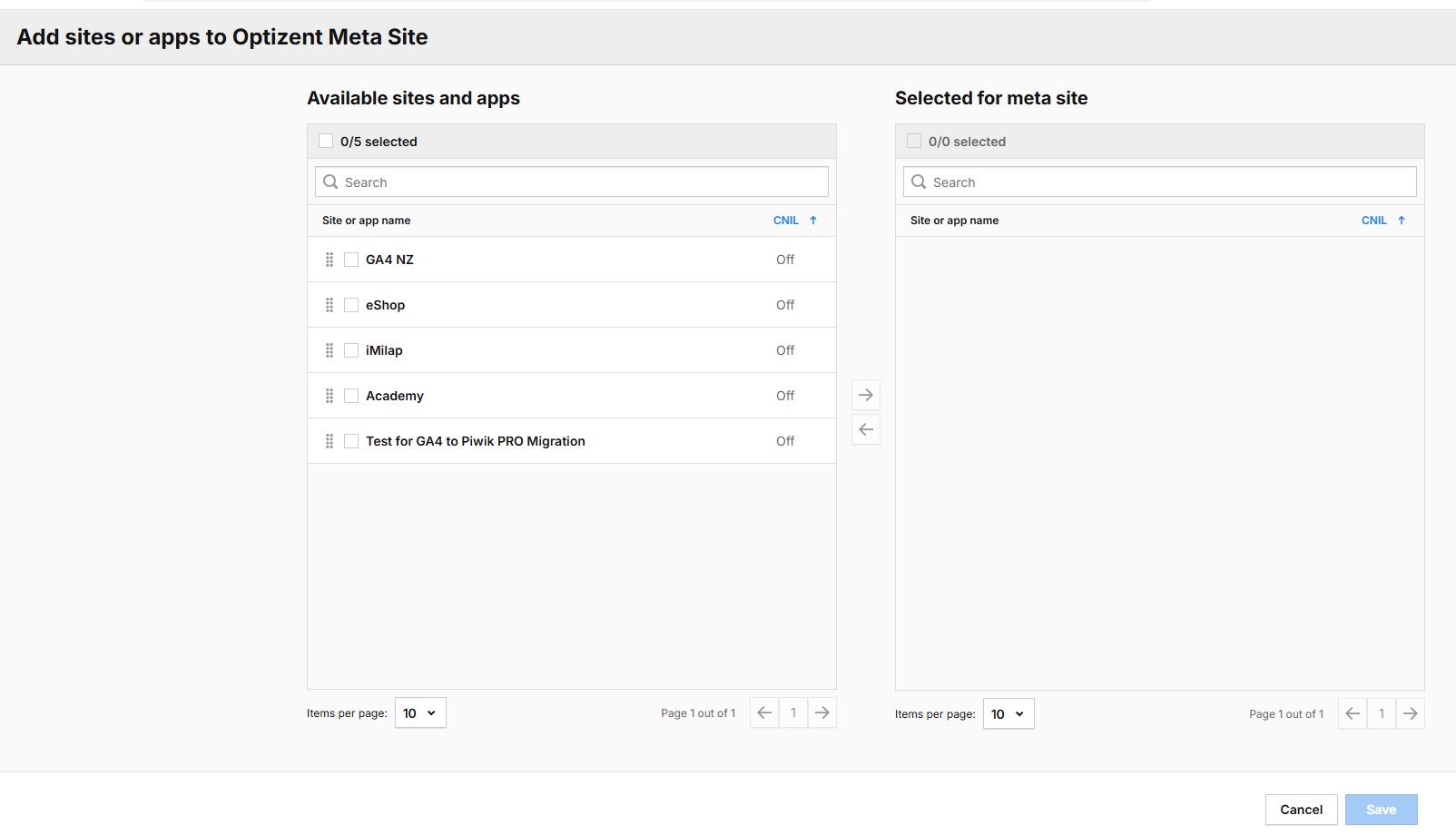
Task: Click the search magnifier icon in Selected panel
Action: (918, 182)
